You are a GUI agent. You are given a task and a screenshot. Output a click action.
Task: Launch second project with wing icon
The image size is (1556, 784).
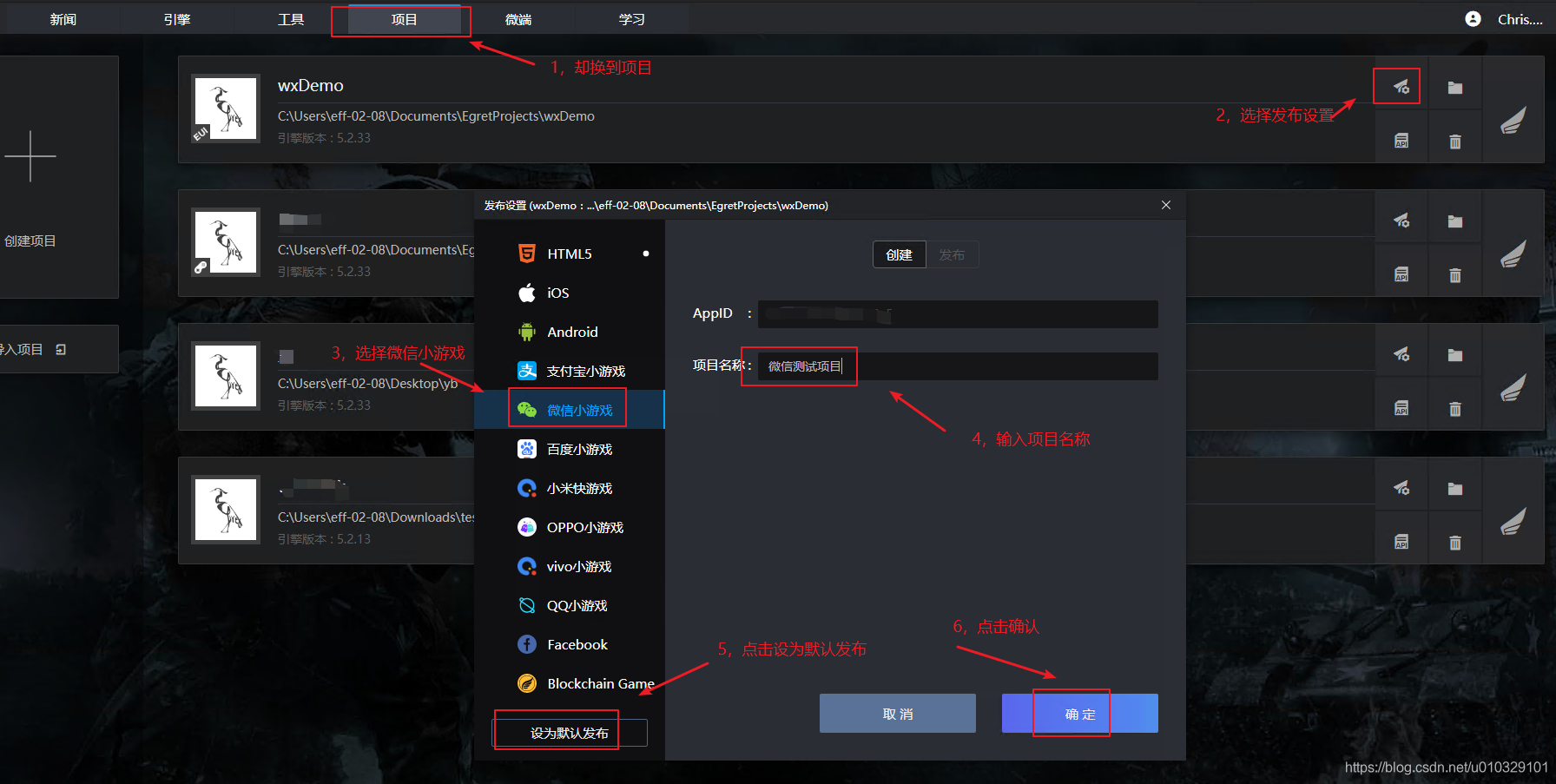pos(1513,254)
